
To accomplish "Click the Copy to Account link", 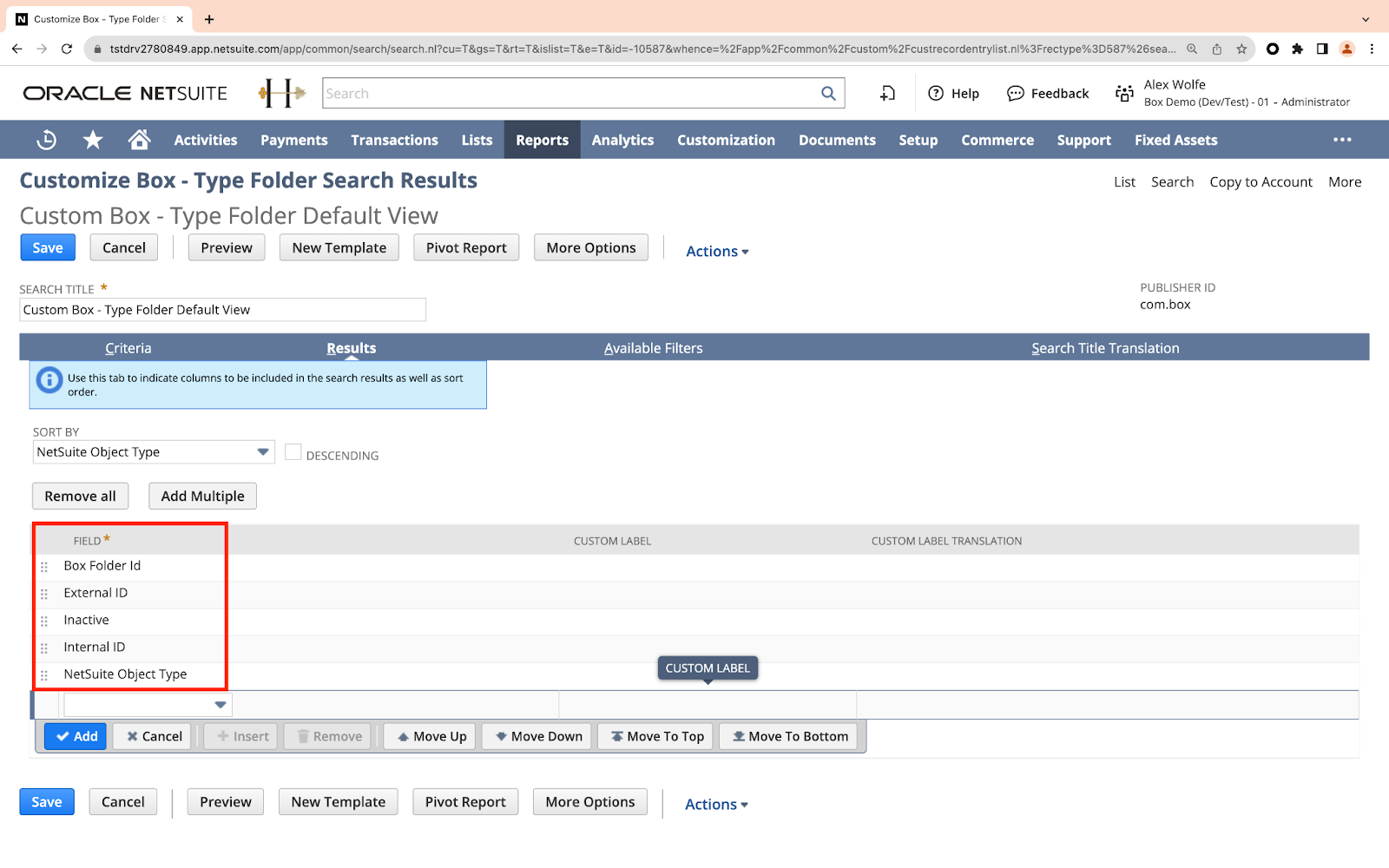I will click(x=1261, y=182).
